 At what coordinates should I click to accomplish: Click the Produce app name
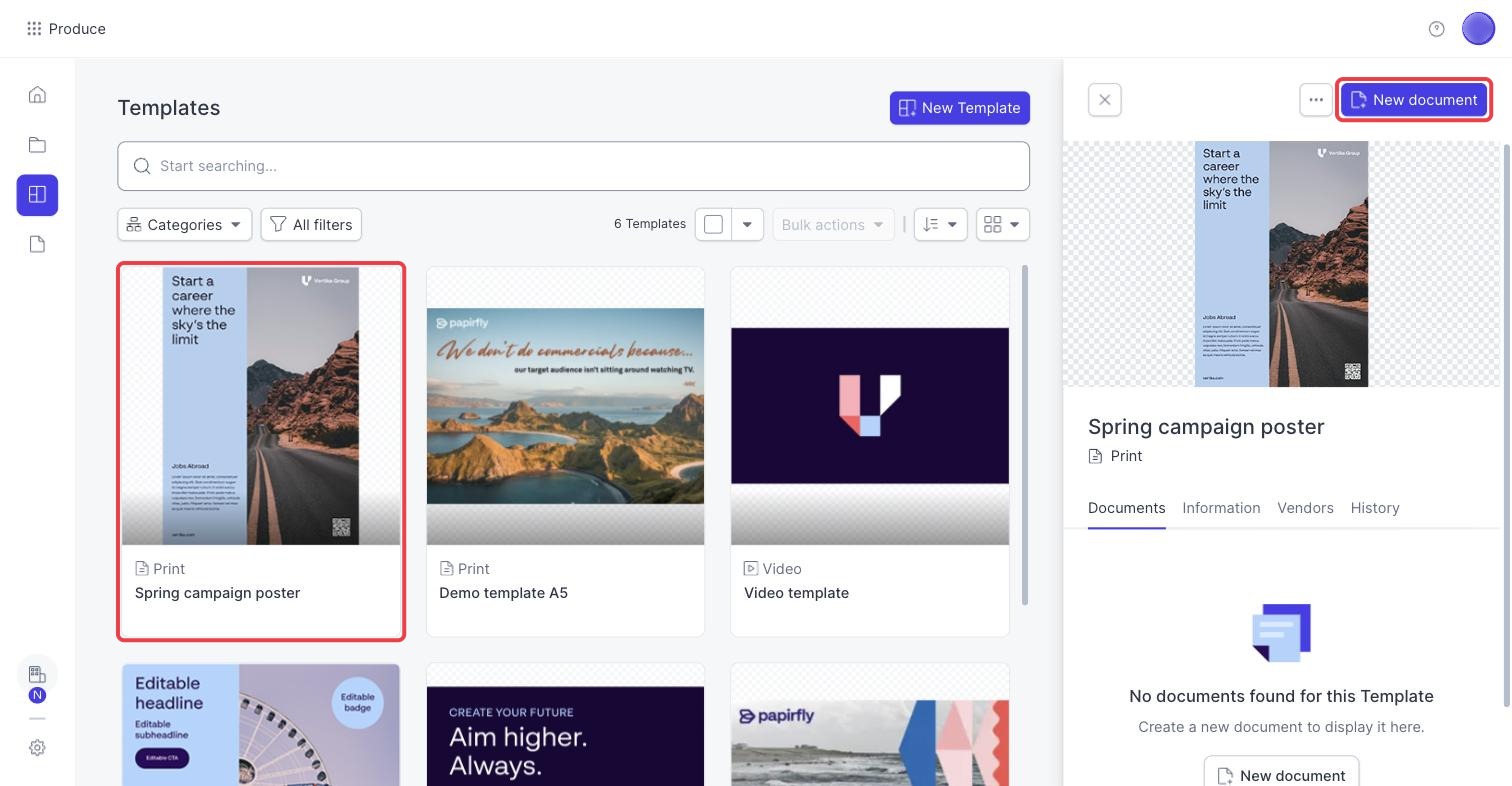(x=77, y=29)
